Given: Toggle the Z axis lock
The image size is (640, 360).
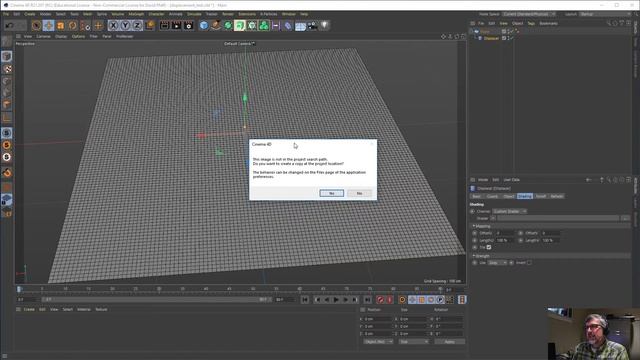Looking at the screenshot, I should click(x=137, y=26).
